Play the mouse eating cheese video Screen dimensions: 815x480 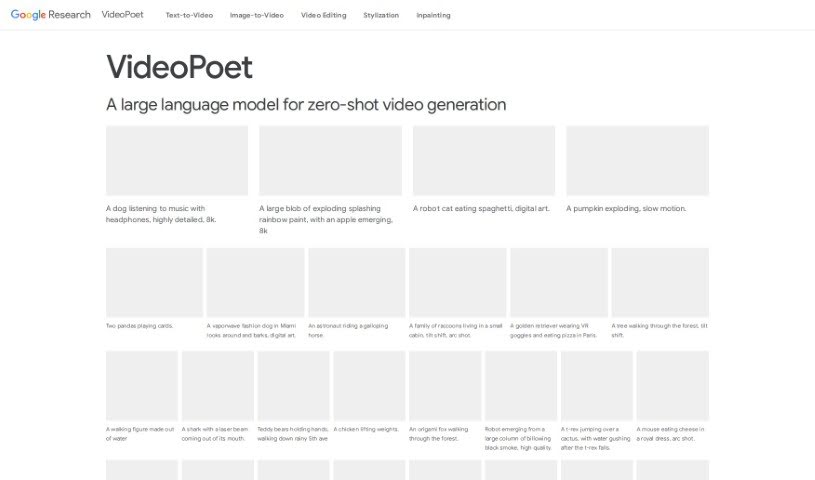coord(673,385)
